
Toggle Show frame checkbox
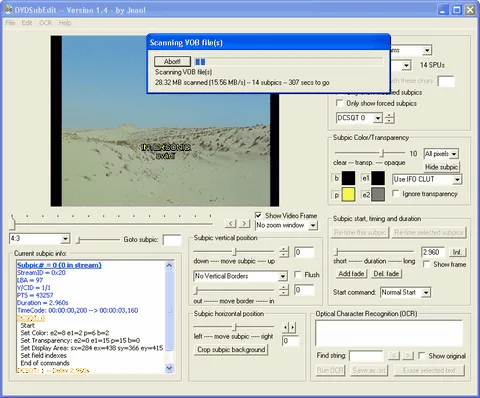pyautogui.click(x=426, y=264)
